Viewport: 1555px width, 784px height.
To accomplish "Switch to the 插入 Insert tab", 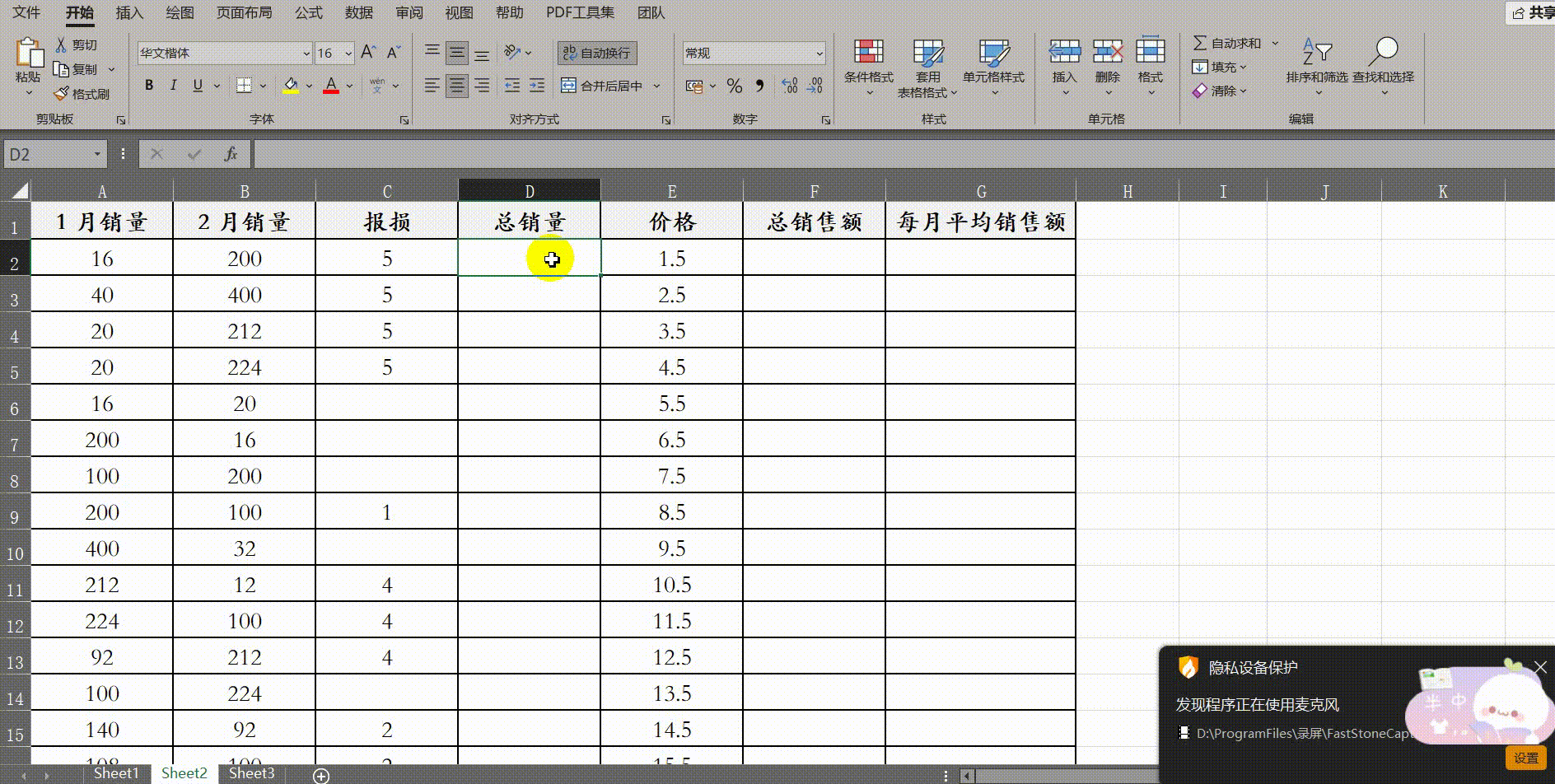I will pos(129,12).
